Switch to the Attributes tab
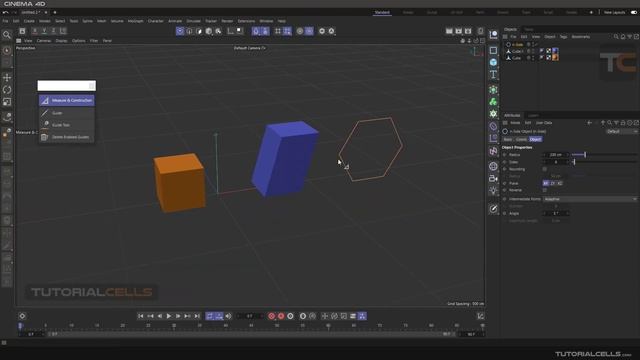This screenshot has width=640, height=360. click(x=512, y=116)
